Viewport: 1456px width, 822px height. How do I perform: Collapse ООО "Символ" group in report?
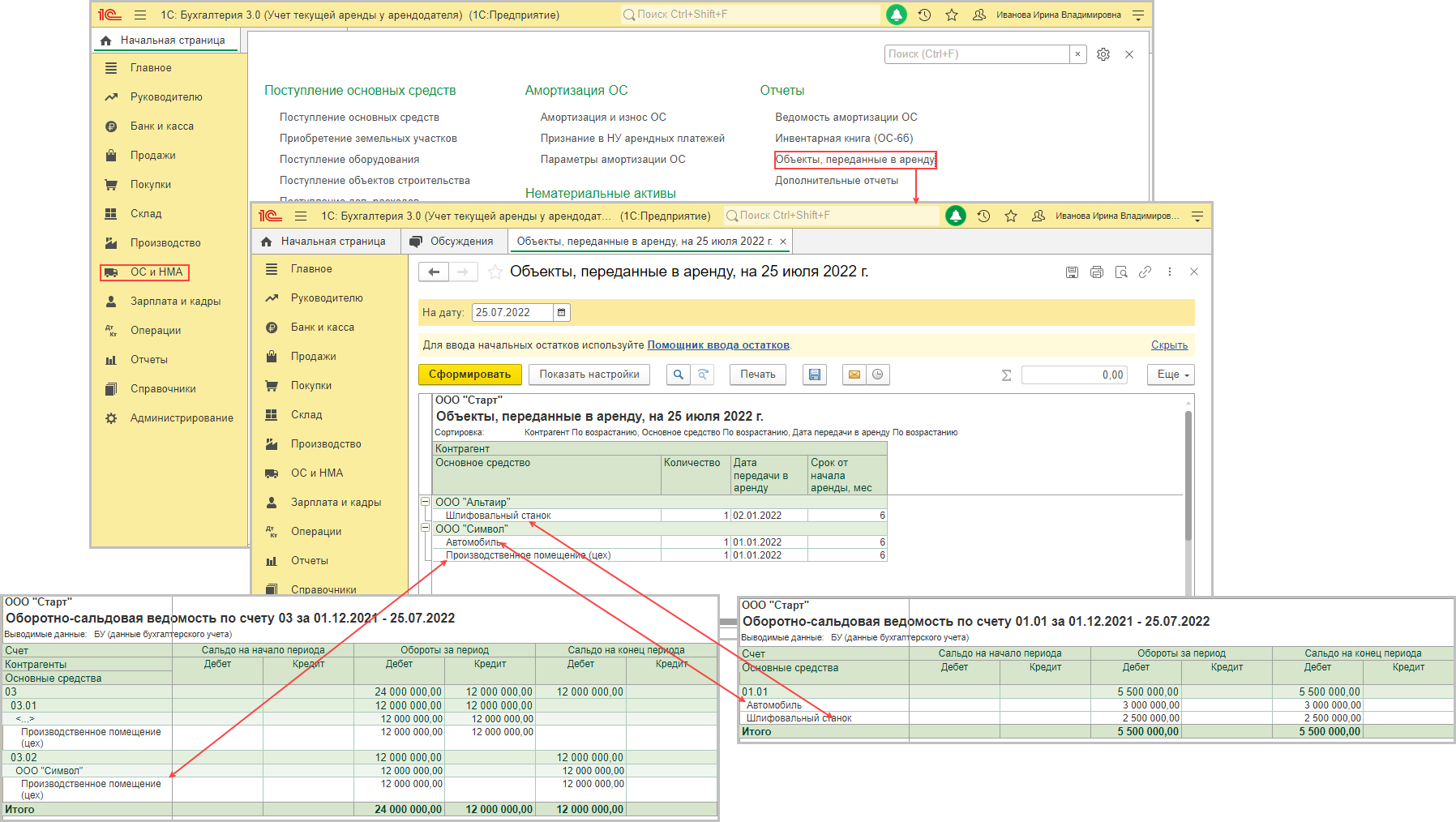coord(425,528)
